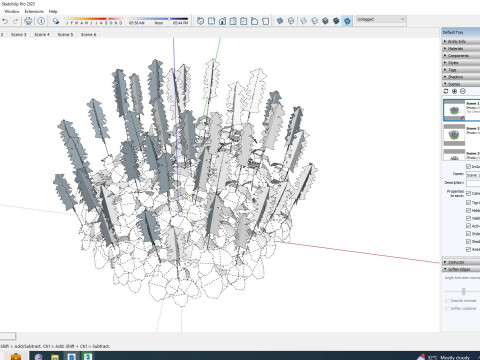480x360 pixels.
Task: Click Add Scene plus icon
Action: (x=454, y=91)
